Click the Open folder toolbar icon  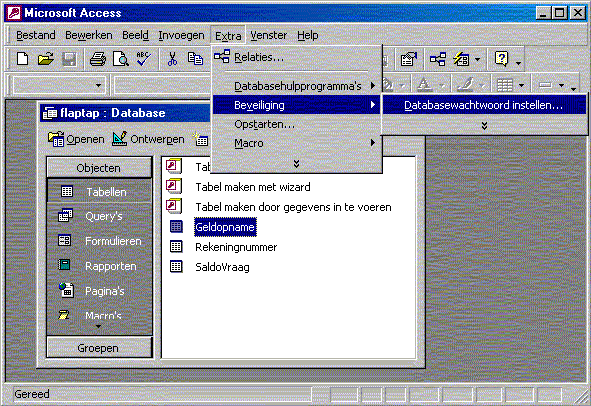tap(46, 59)
